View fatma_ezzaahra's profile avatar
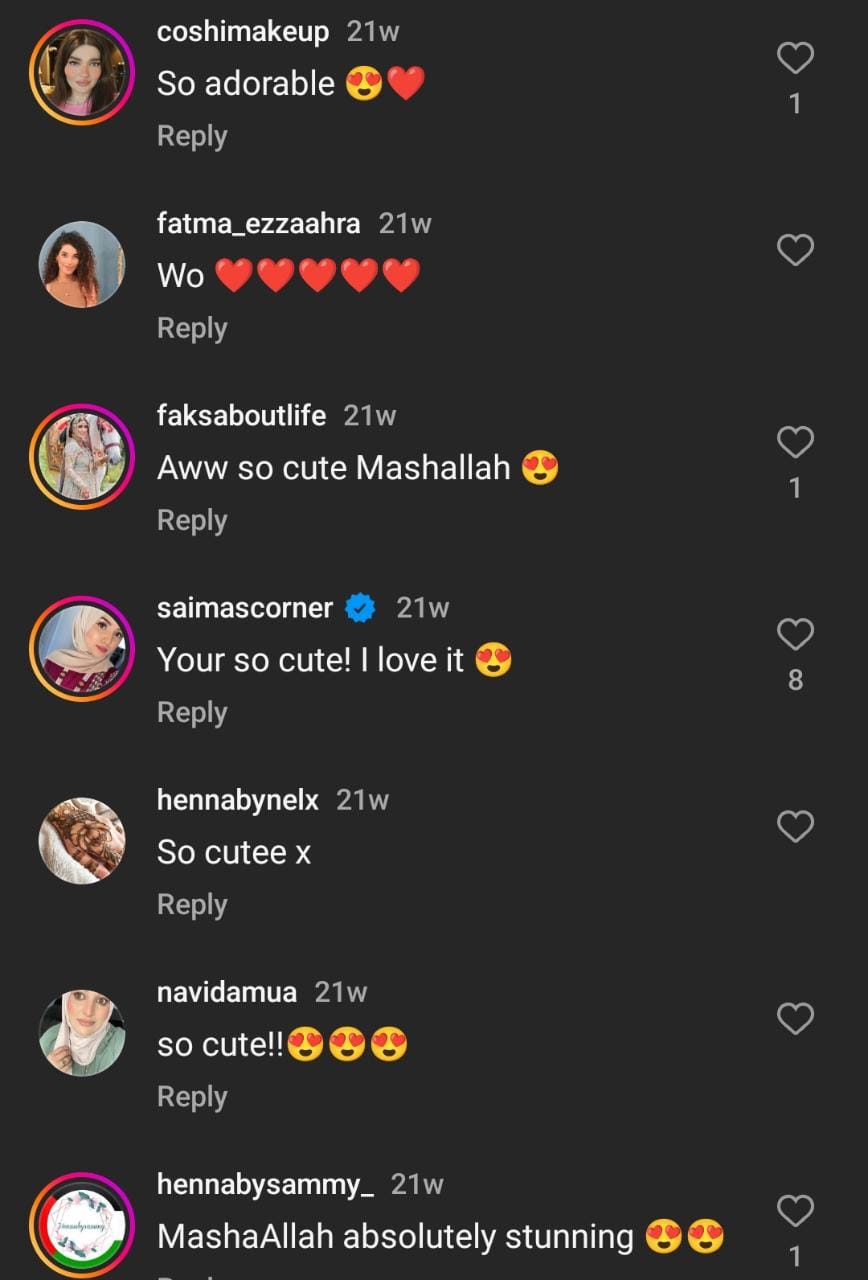The height and width of the screenshot is (1280, 868). pyautogui.click(x=82, y=264)
